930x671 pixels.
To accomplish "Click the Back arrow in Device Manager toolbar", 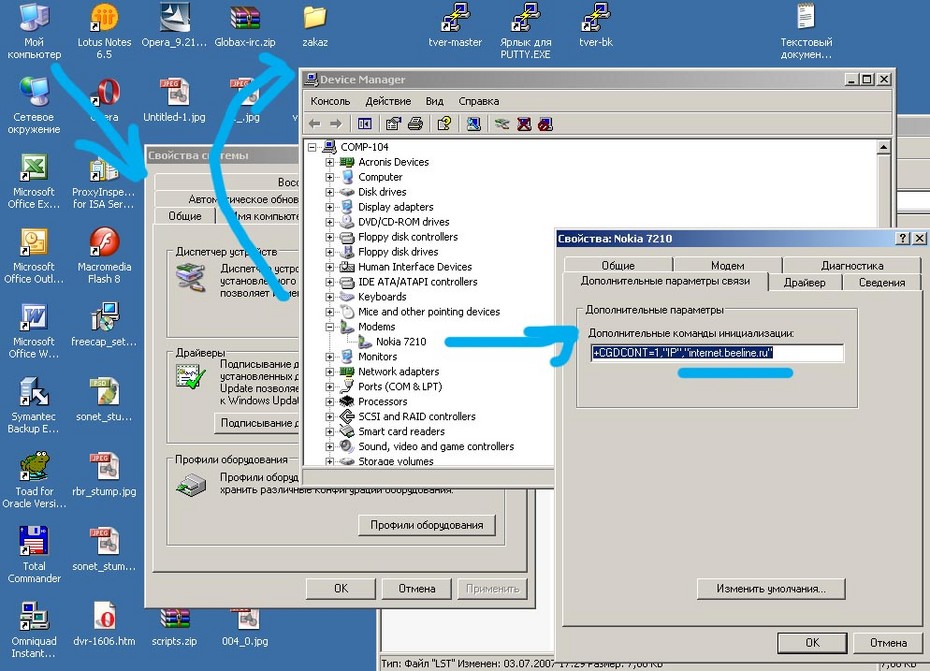I will click(x=315, y=123).
